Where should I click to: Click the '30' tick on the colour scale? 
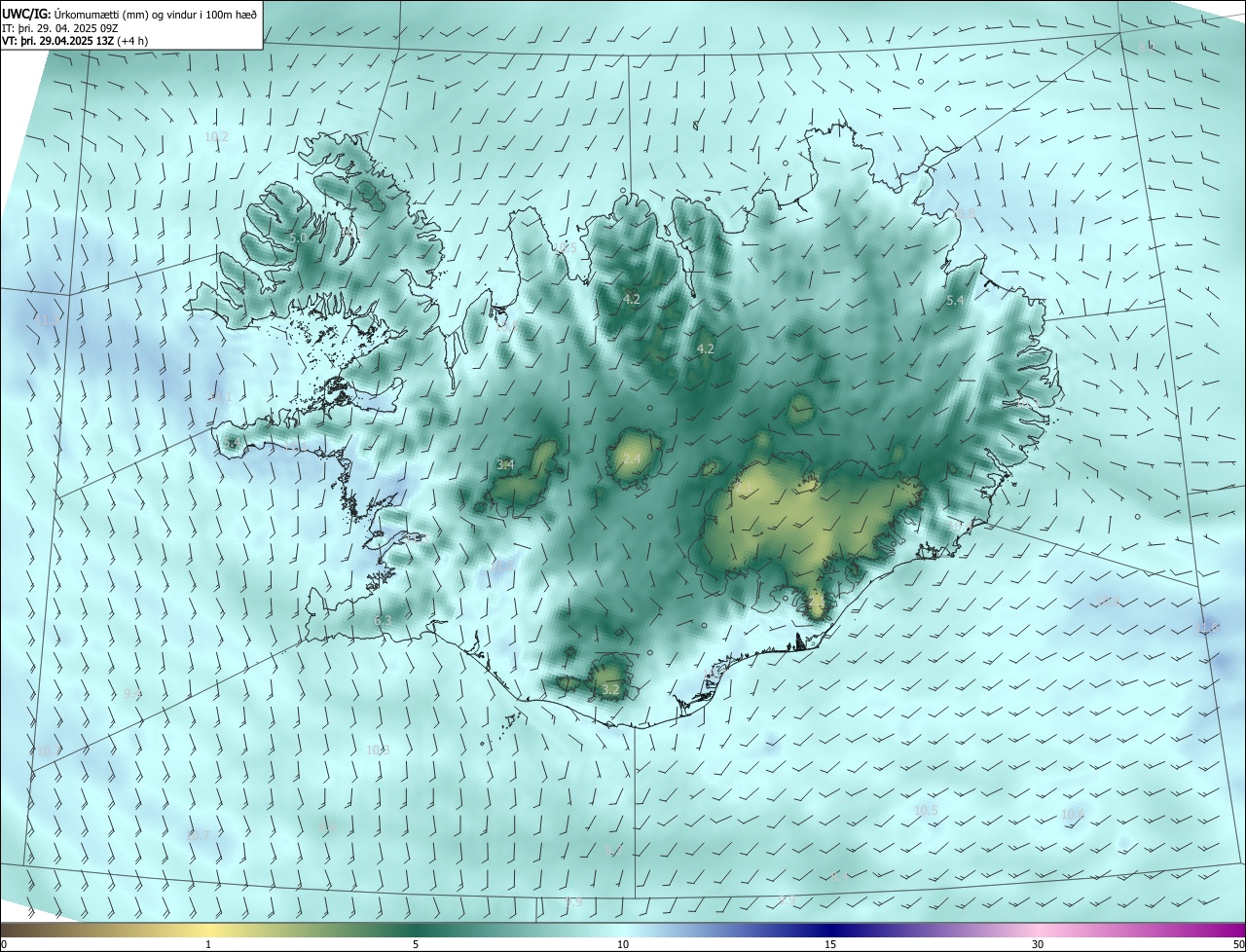[1038, 944]
